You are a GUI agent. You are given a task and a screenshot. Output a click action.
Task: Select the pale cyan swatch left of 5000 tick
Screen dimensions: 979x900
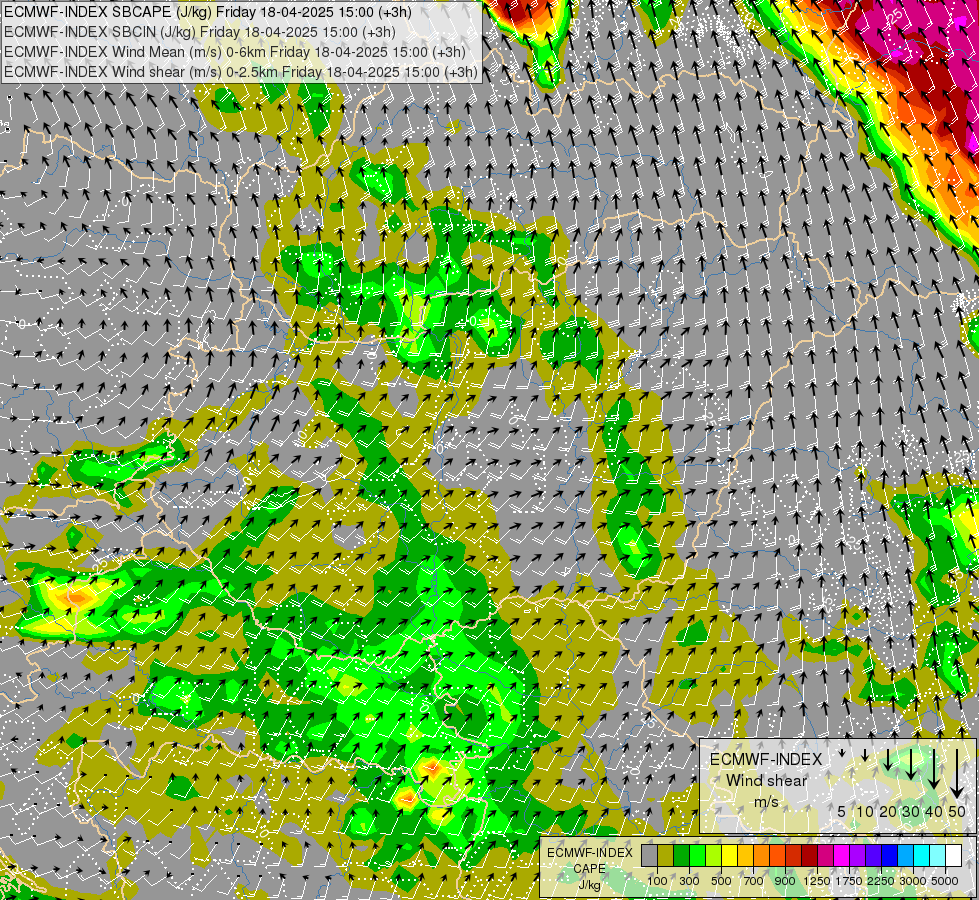(x=938, y=855)
